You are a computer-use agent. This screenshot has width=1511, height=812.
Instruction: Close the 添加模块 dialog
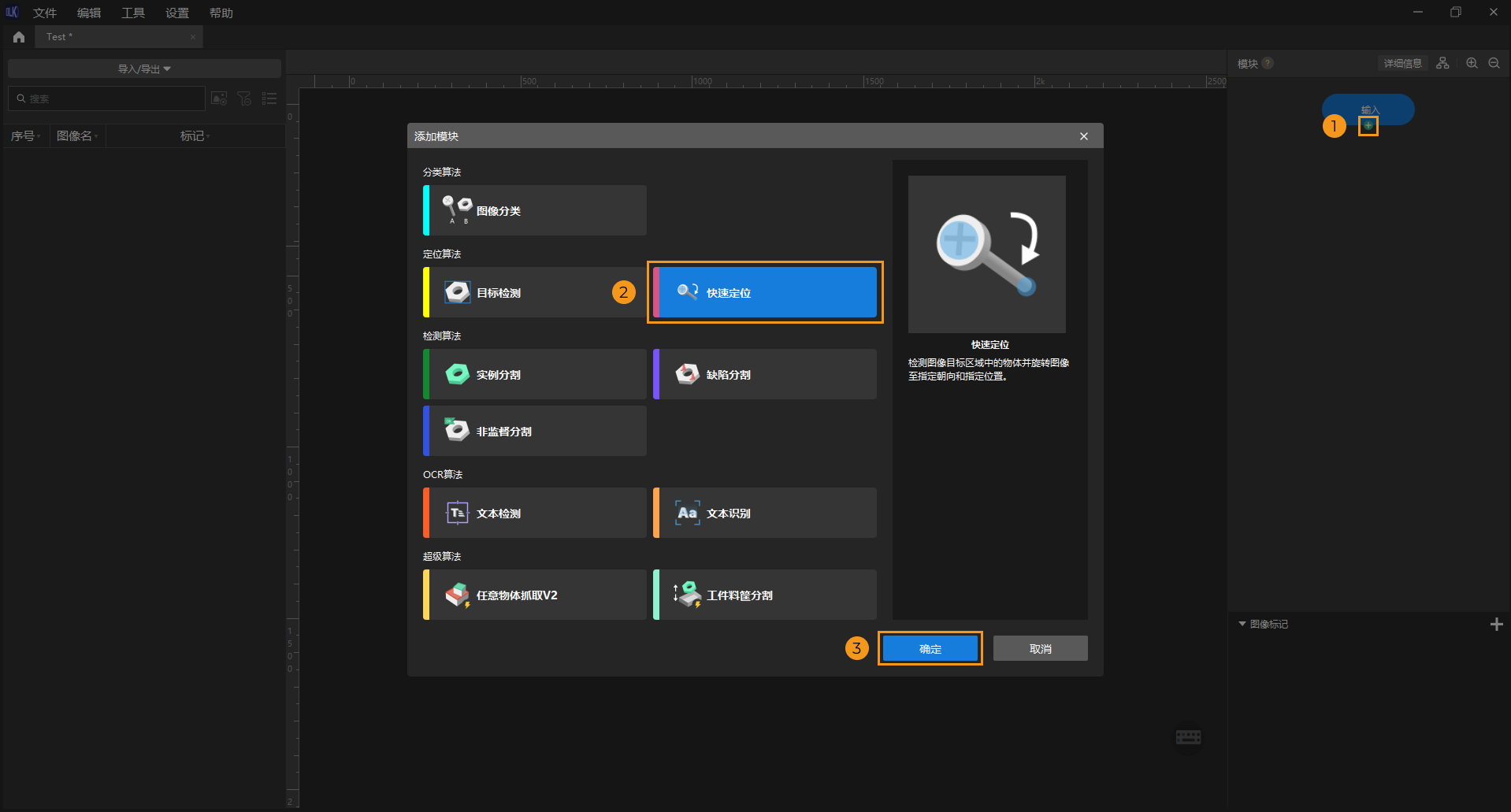[1084, 136]
